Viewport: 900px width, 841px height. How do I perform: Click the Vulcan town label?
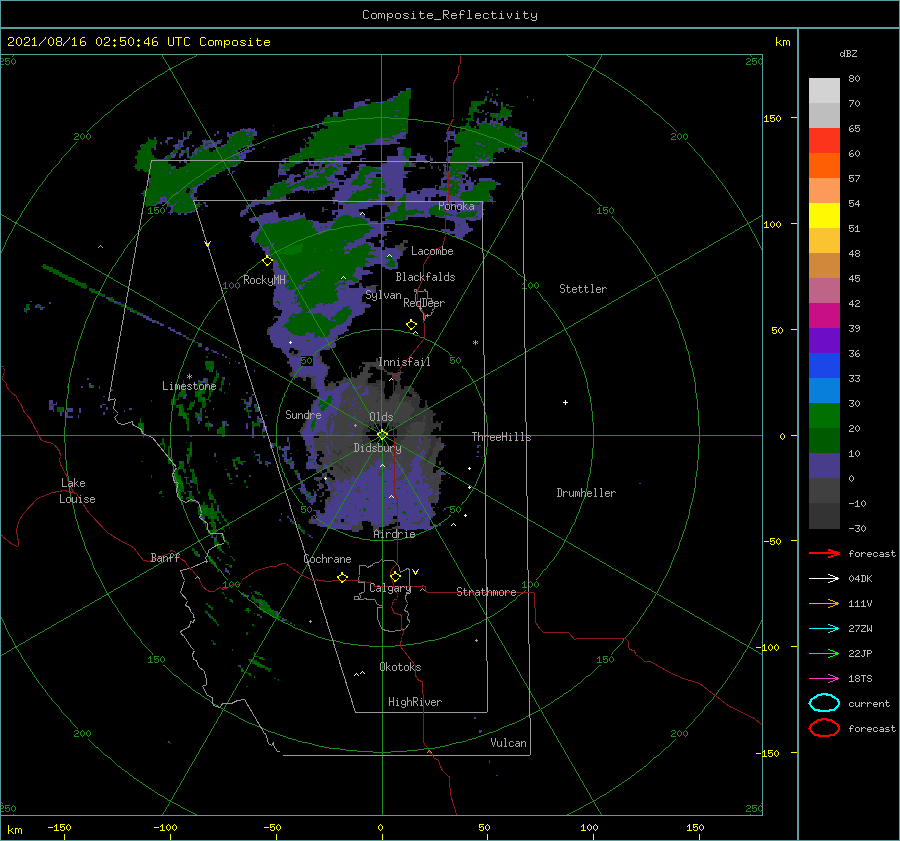[x=509, y=743]
